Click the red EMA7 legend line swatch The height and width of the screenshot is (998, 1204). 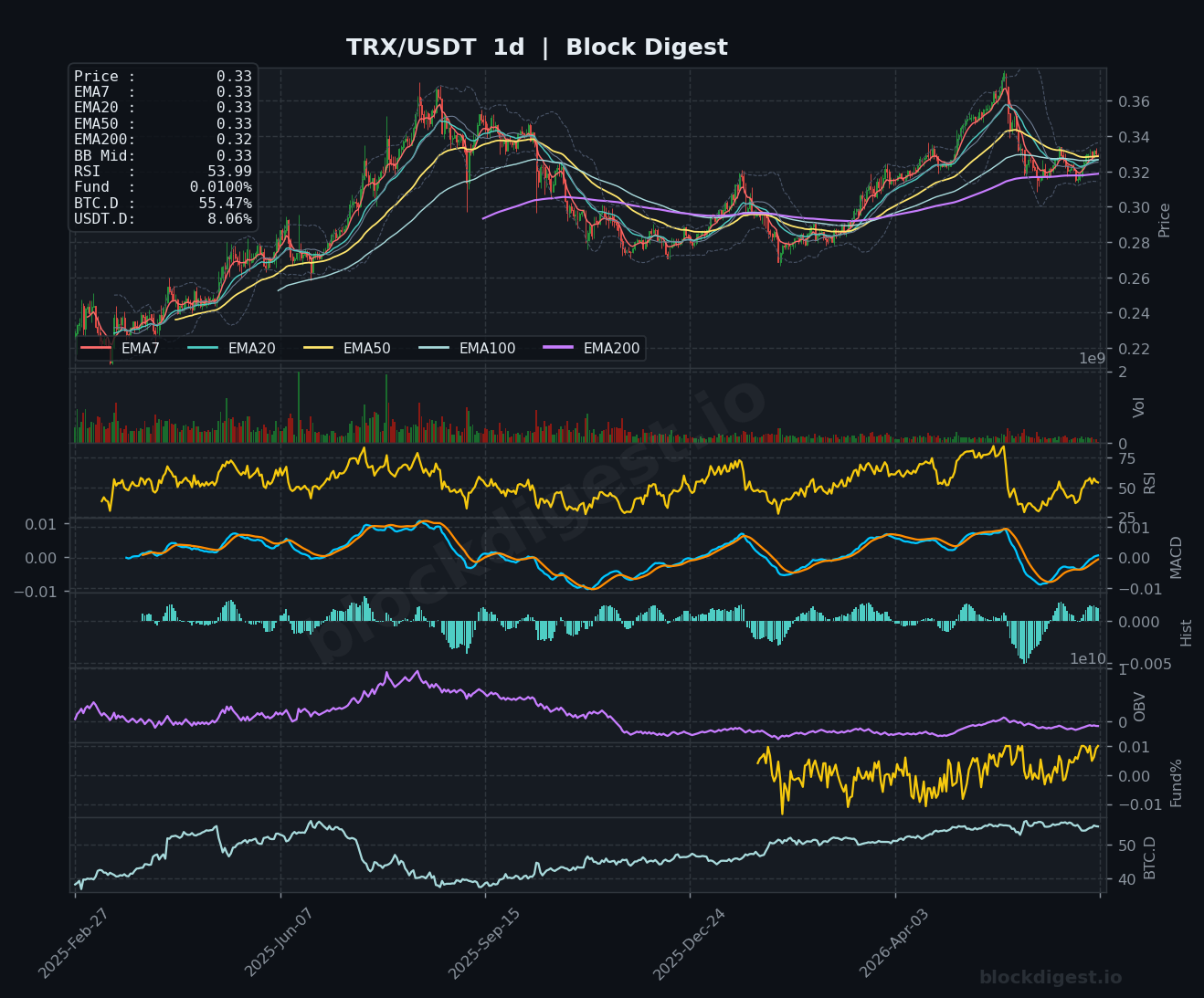click(x=96, y=348)
